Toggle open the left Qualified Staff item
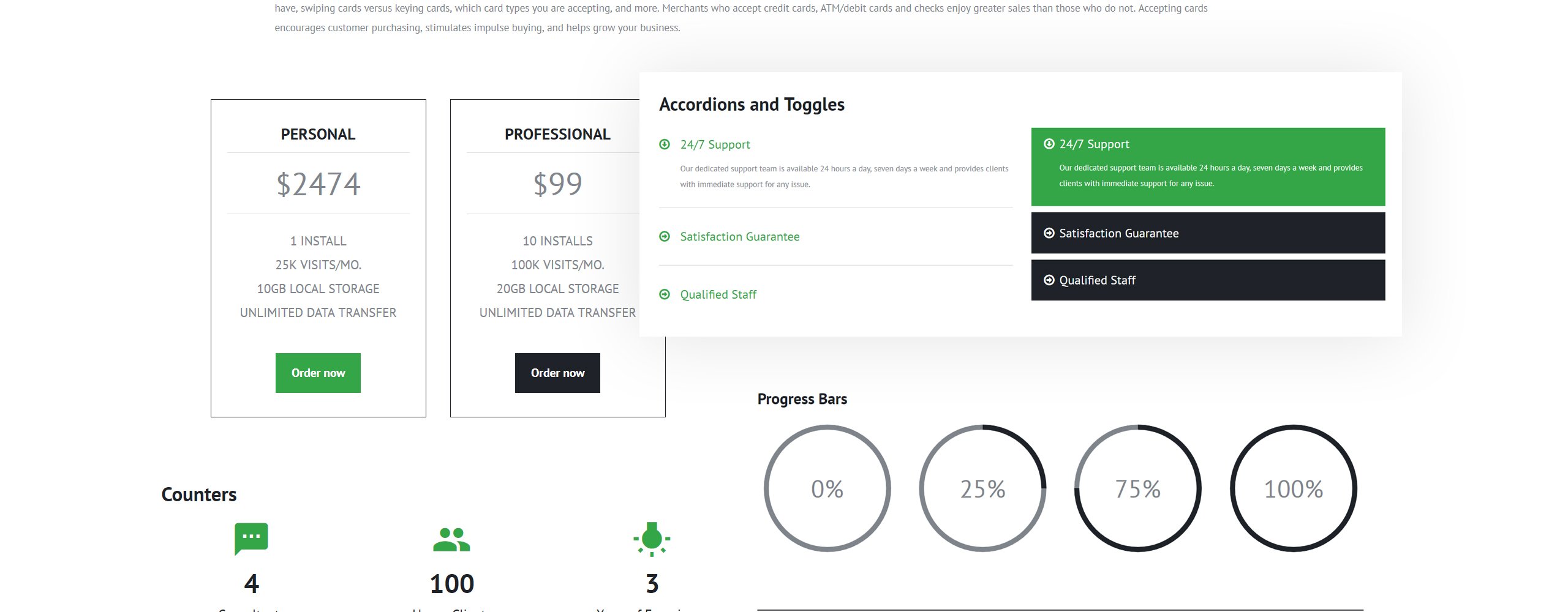The image size is (1568, 612). (718, 294)
